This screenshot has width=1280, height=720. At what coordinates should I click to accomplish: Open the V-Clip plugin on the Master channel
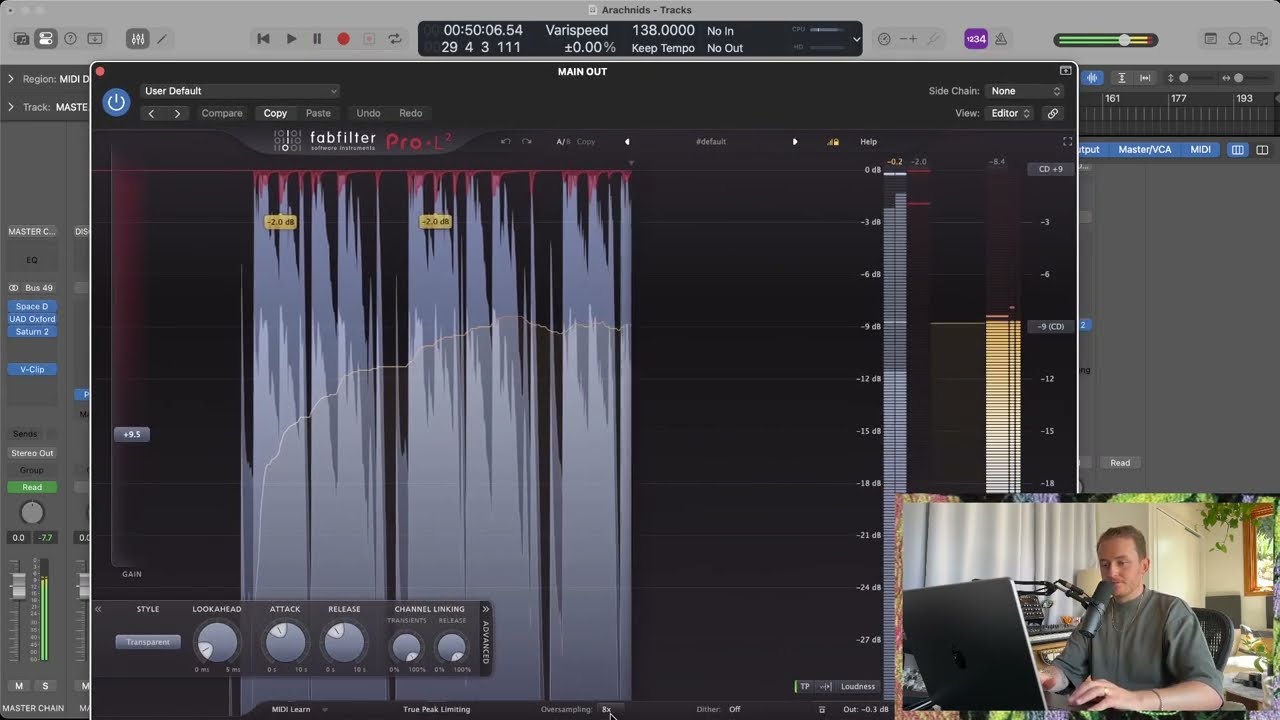click(x=32, y=370)
